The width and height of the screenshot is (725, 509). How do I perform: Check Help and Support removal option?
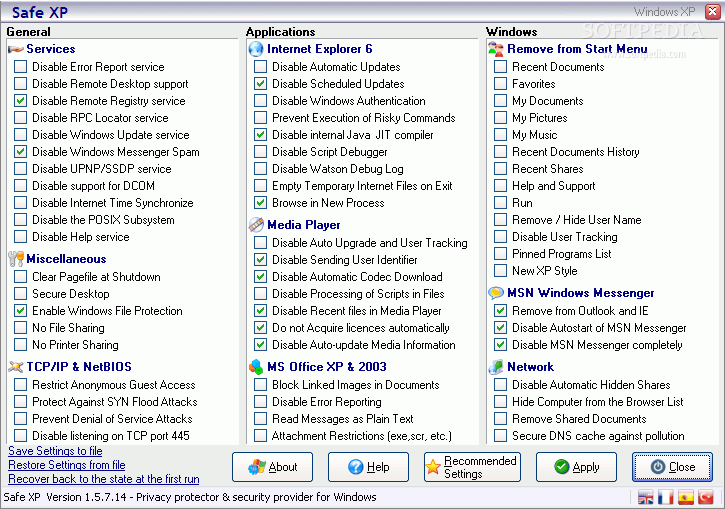pyautogui.click(x=500, y=186)
